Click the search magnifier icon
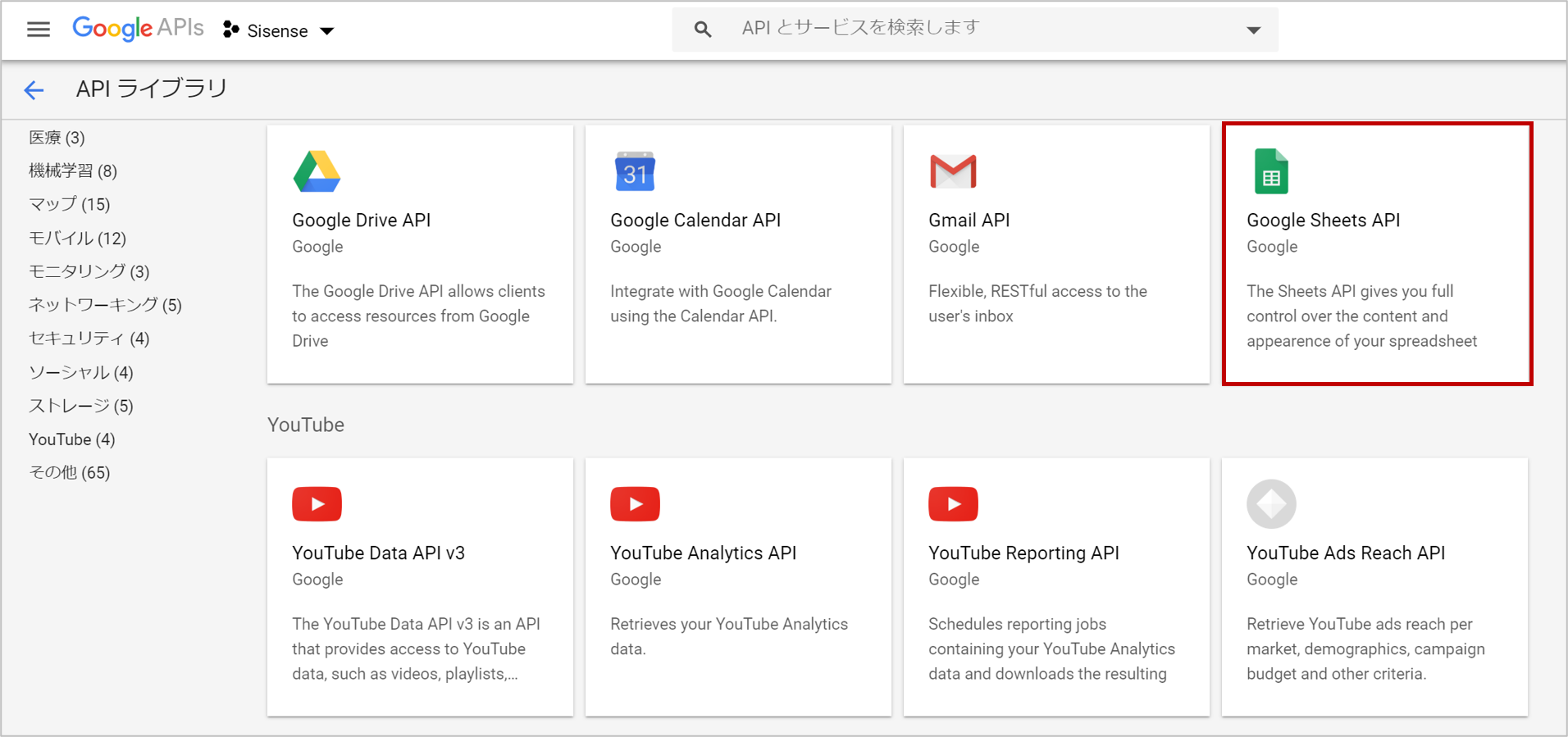The image size is (1568, 737). tap(703, 30)
